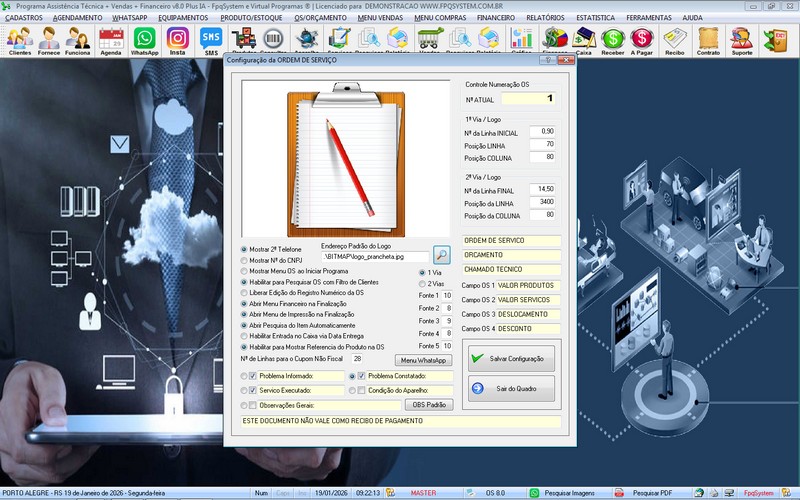The height and width of the screenshot is (500, 800).
Task: Open the FERRAMENTAS menu
Action: (649, 18)
